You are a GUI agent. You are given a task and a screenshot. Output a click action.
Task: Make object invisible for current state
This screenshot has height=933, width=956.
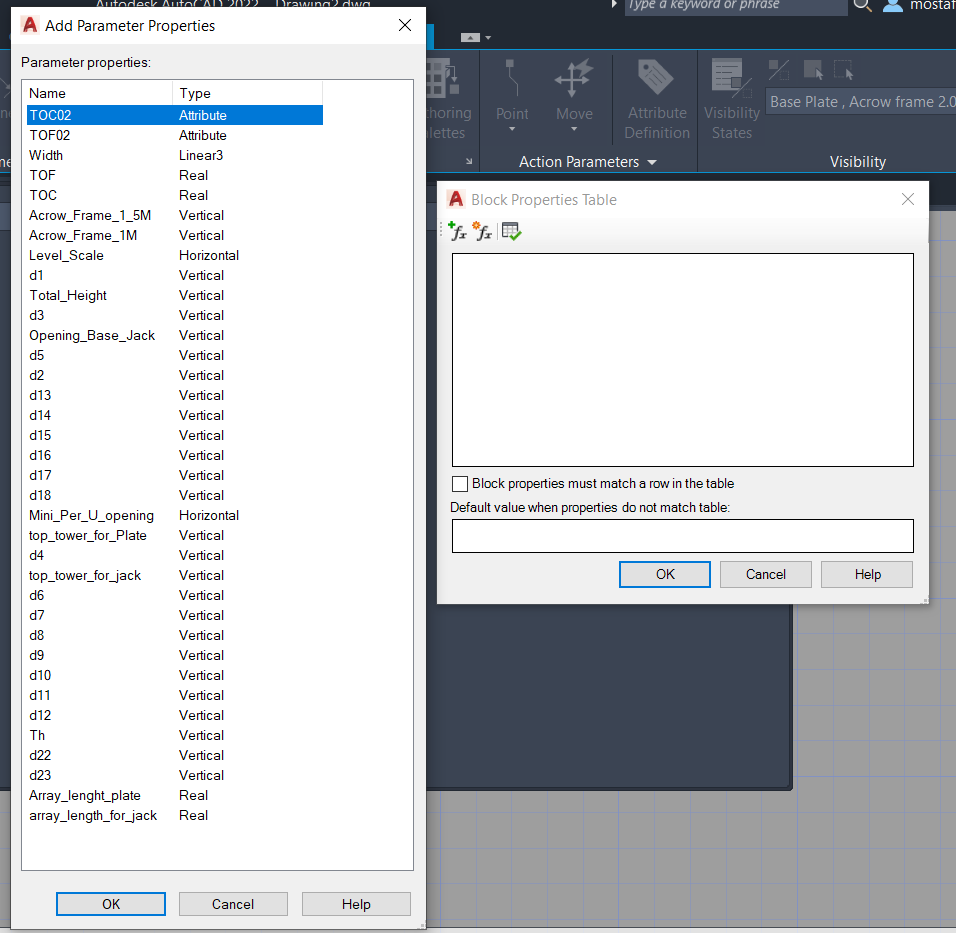pyautogui.click(x=842, y=70)
